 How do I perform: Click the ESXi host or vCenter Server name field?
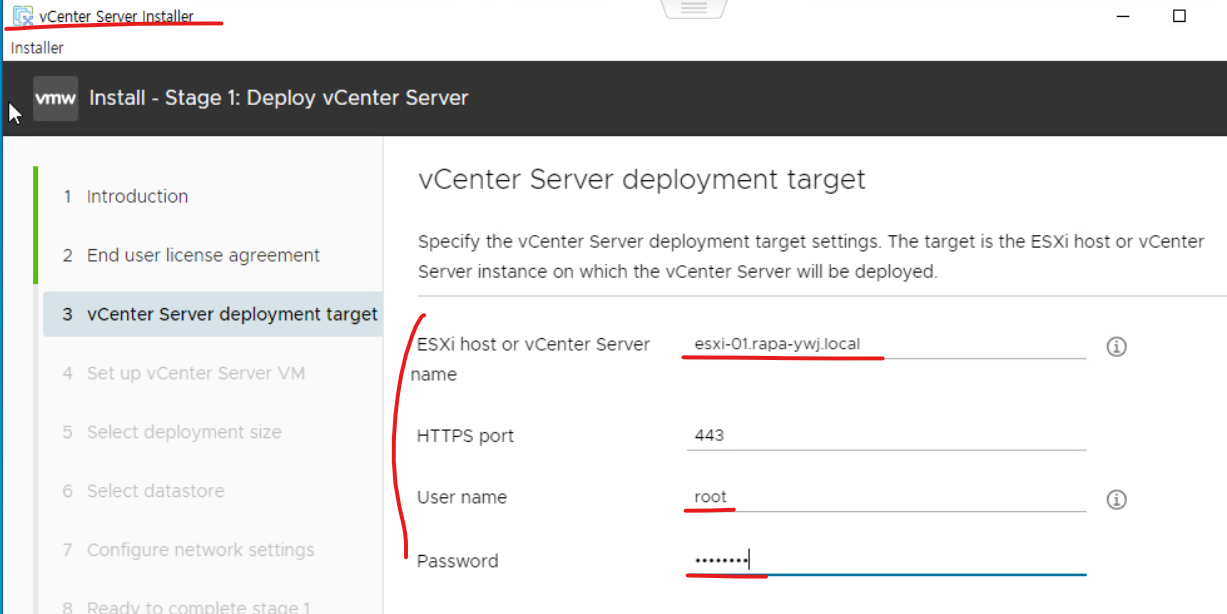tap(886, 345)
